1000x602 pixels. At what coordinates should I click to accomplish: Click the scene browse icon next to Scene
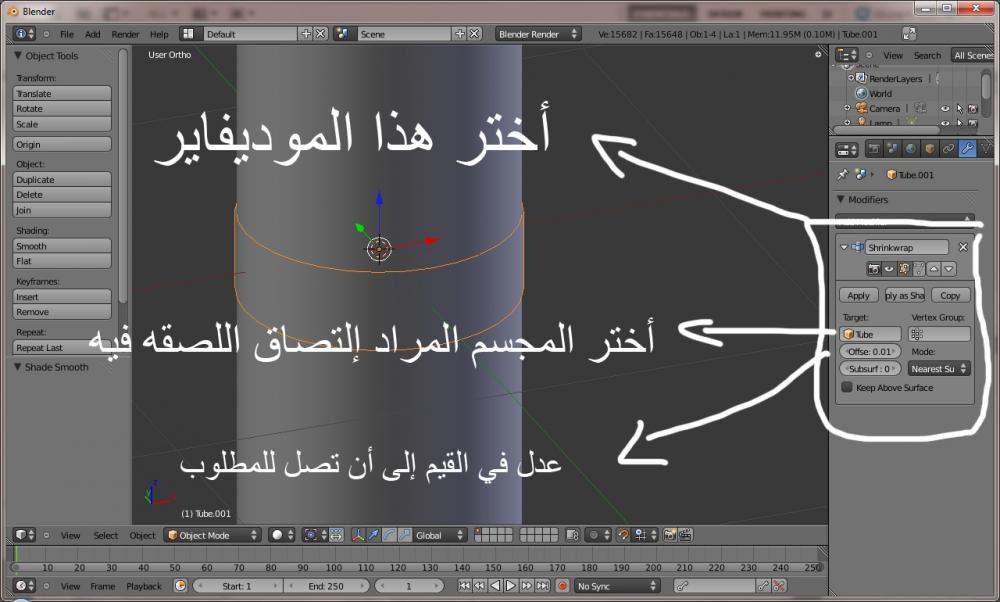tap(343, 34)
